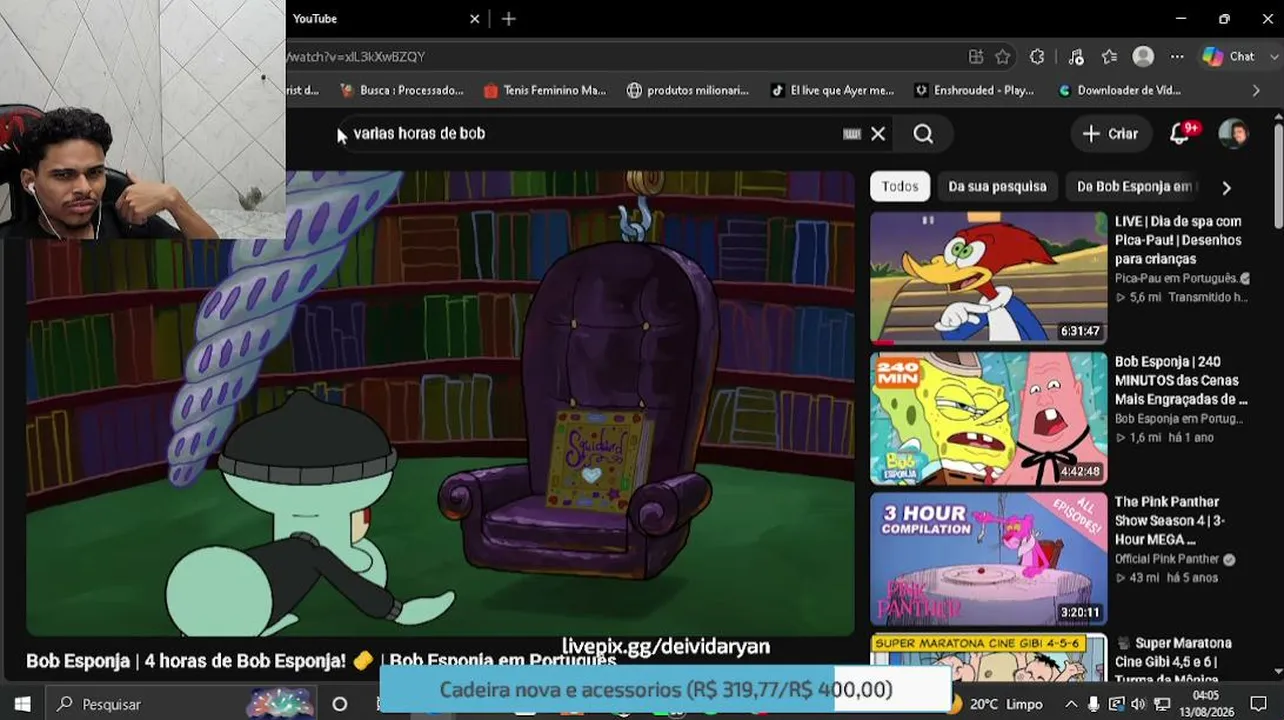Image resolution: width=1284 pixels, height=720 pixels.
Task: Open video titled Bob Esponja 240 MINUTOS
Action: [1181, 380]
